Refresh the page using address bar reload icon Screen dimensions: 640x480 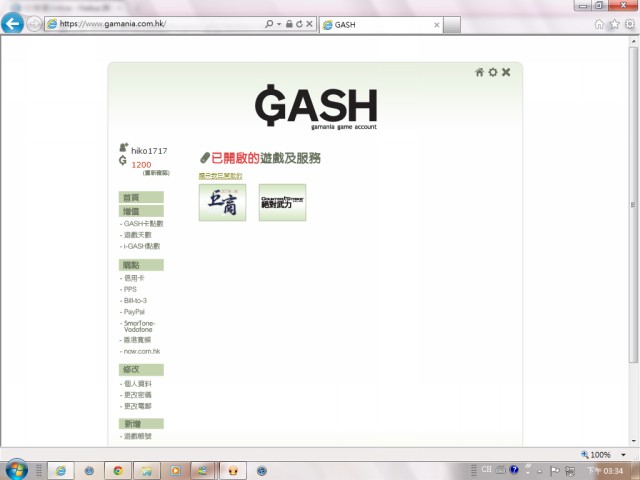(x=298, y=23)
